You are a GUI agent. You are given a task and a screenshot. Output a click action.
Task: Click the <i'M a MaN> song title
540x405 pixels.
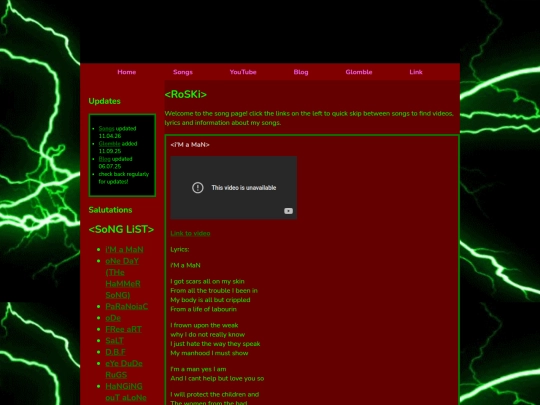click(x=190, y=145)
